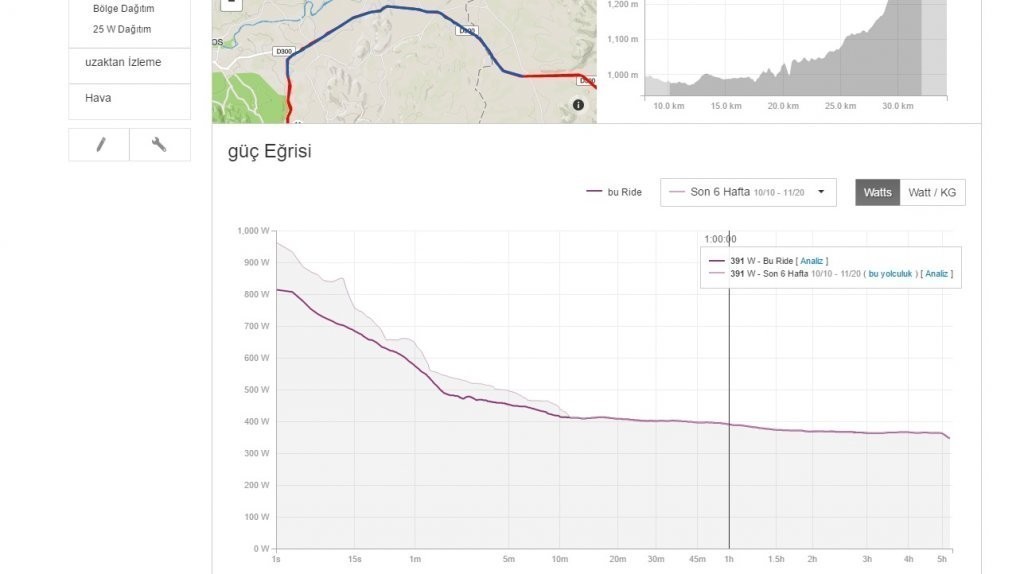Click the dropdown arrow beside 10/10 - 11/20

[821, 192]
